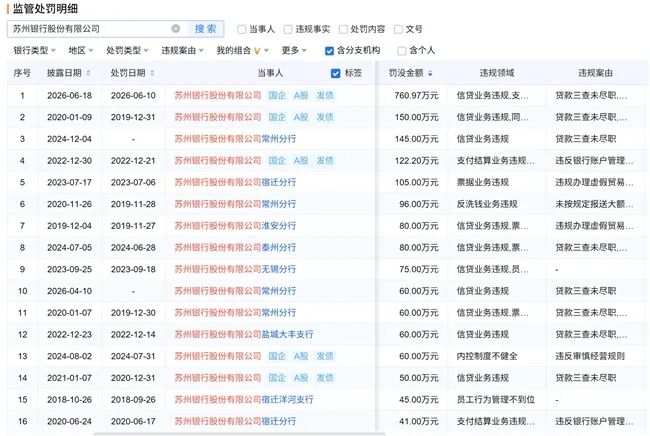Click disclosure date 2026-06-18
The height and width of the screenshot is (436, 650).
coord(70,95)
